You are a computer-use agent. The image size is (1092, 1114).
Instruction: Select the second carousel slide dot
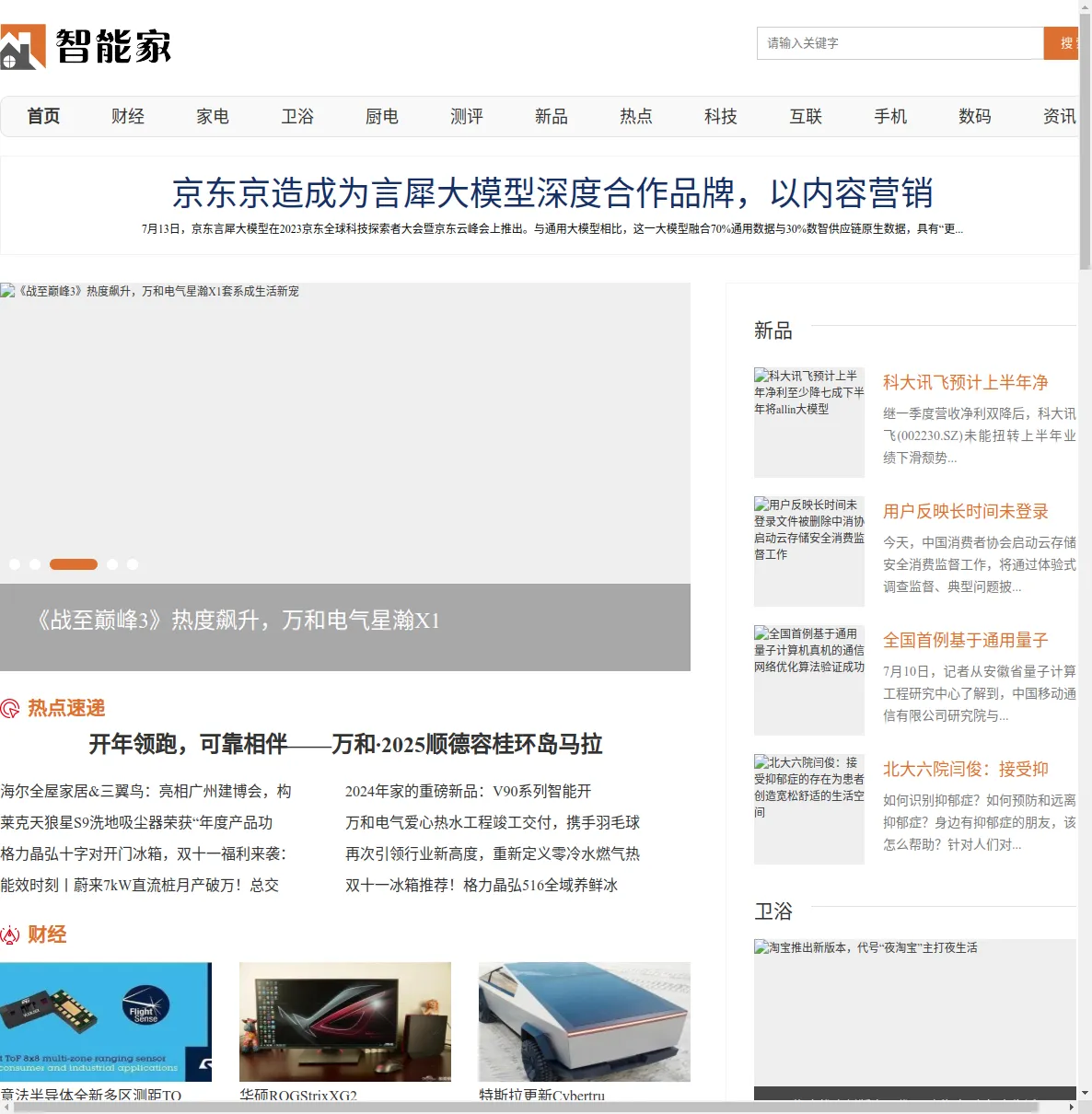(x=35, y=564)
